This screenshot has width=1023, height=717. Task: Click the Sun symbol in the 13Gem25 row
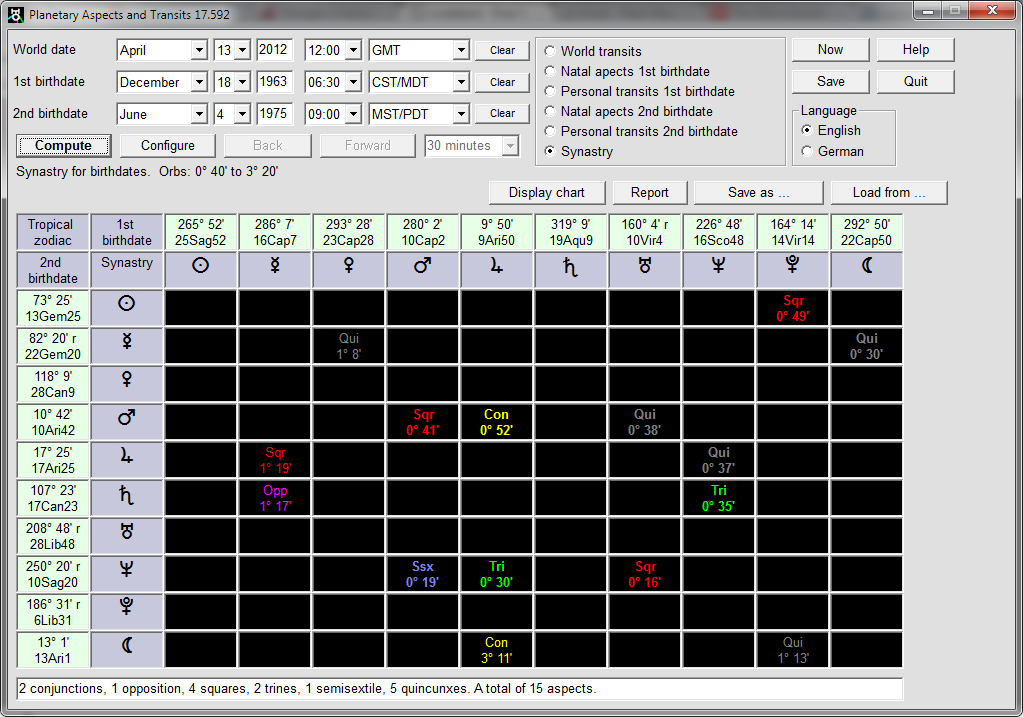pos(127,303)
